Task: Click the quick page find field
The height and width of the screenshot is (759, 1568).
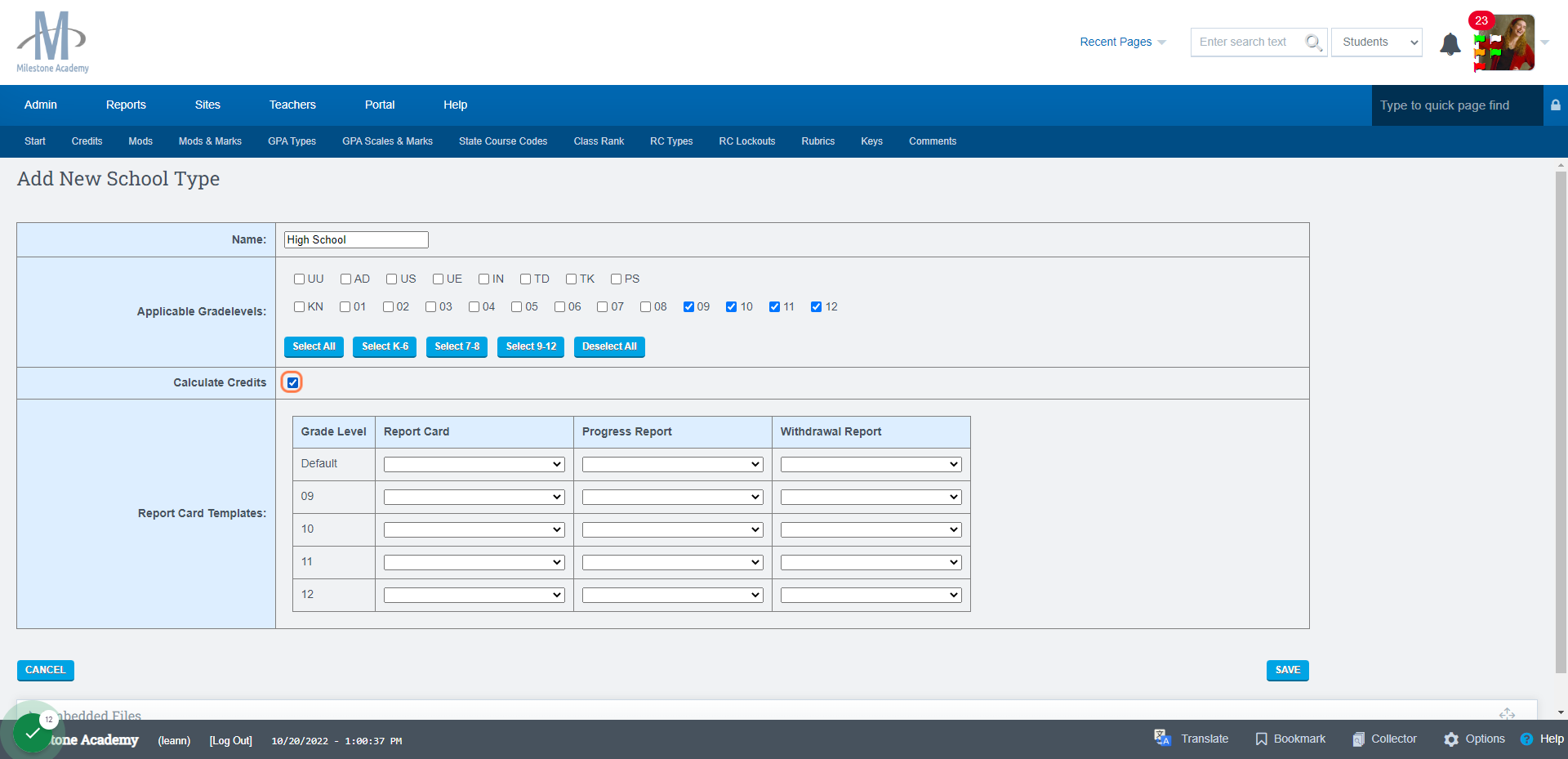Action: pos(1457,105)
